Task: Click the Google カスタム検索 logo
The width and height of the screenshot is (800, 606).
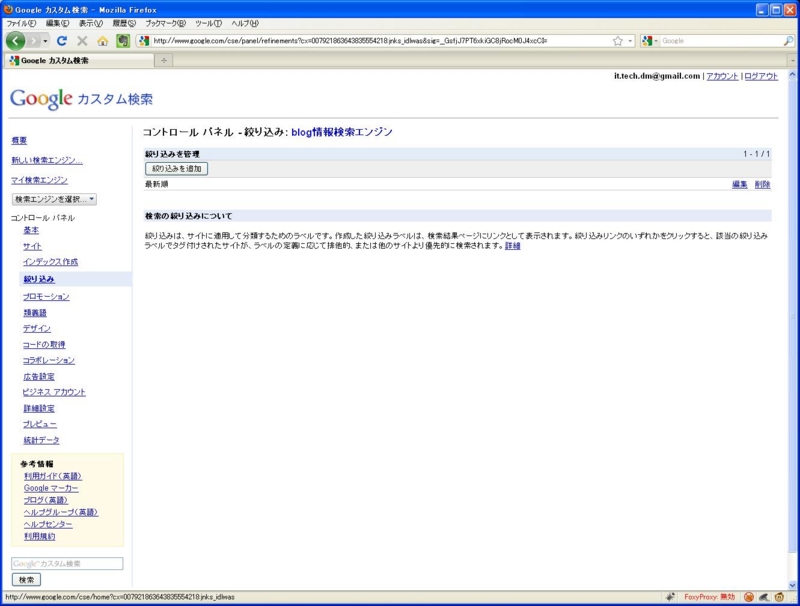Action: coord(82,98)
